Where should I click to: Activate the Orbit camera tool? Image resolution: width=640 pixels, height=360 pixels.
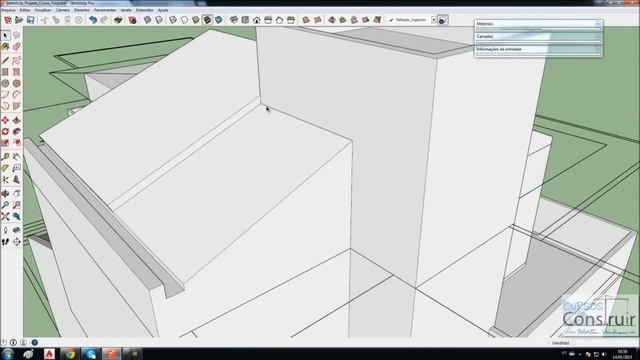coord(5,193)
